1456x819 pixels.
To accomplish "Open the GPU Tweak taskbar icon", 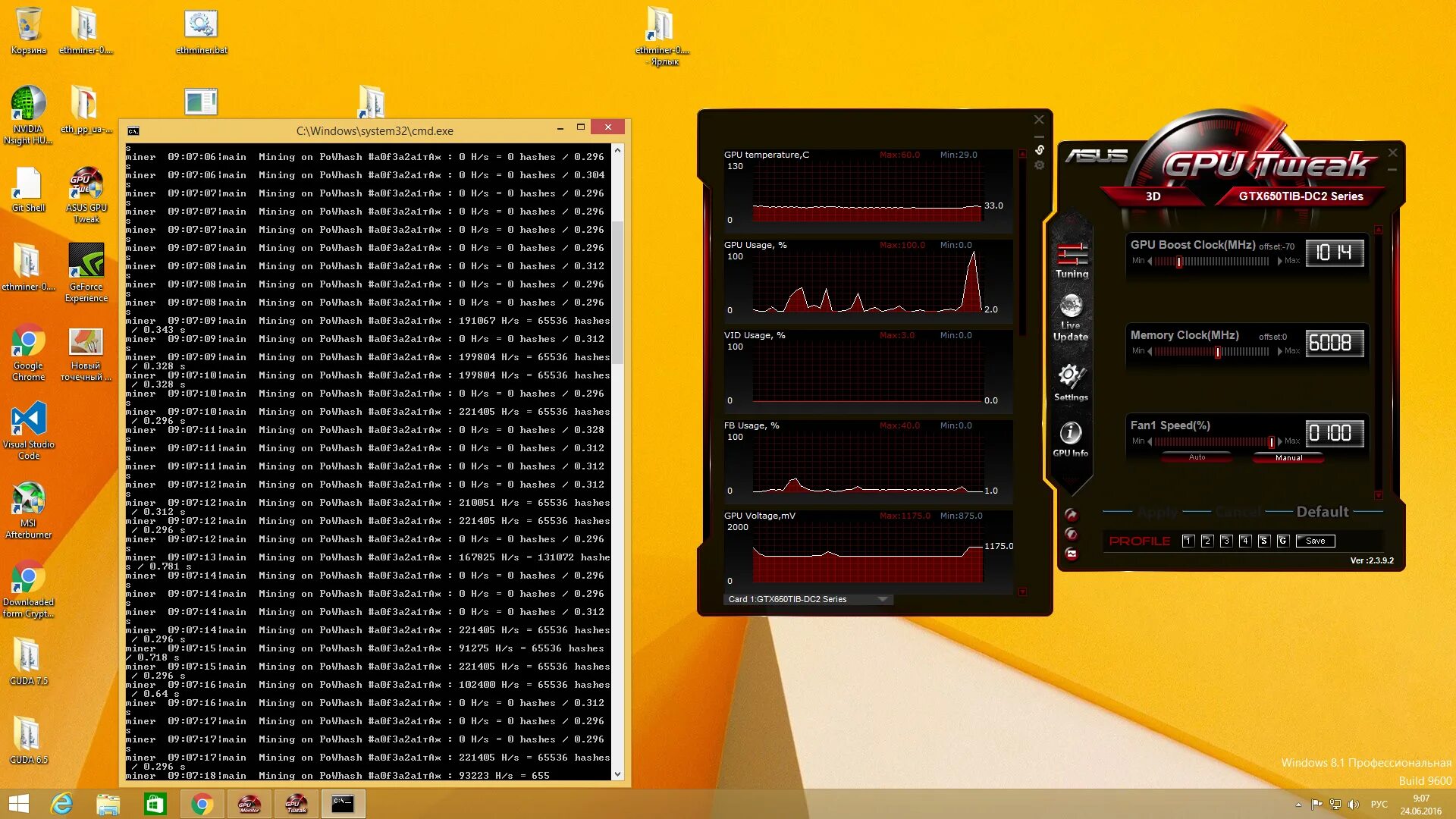I will click(296, 804).
